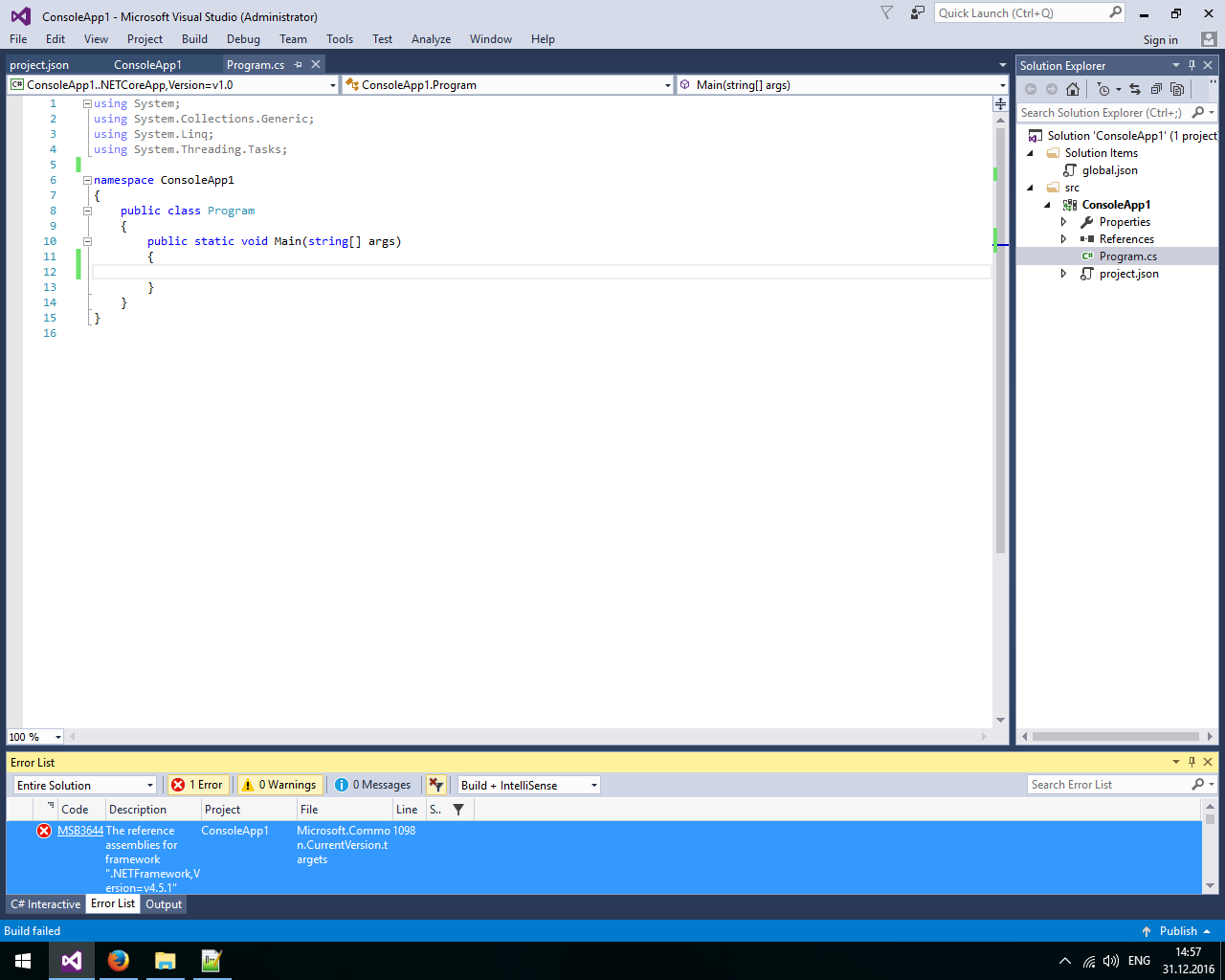Image resolution: width=1225 pixels, height=980 pixels.
Task: Collapse the Solution Items folder
Action: 1031,153
